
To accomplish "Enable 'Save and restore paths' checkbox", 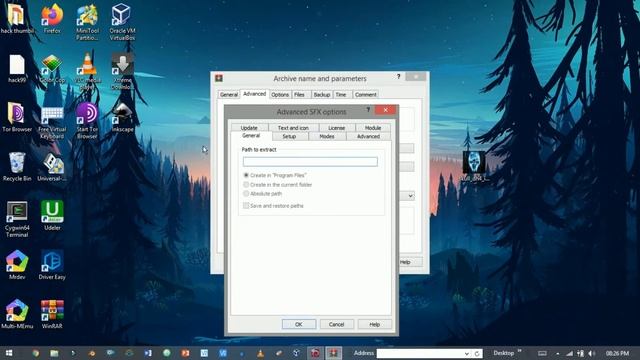I will pyautogui.click(x=246, y=206).
